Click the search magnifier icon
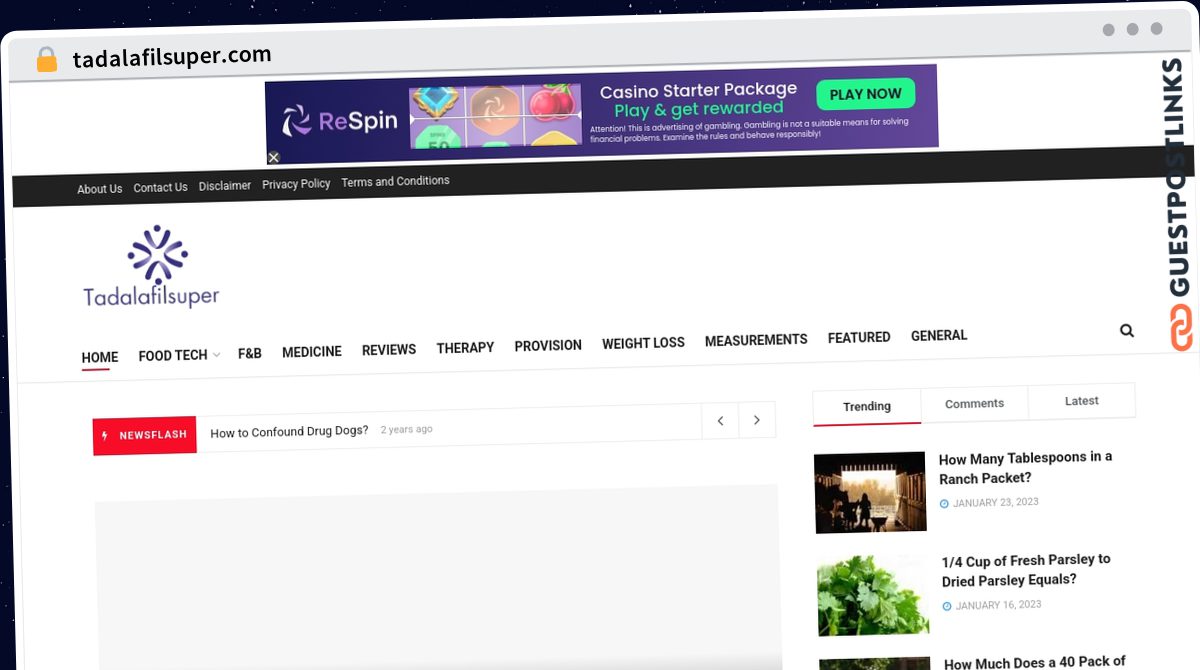The height and width of the screenshot is (670, 1200). coord(1127,331)
